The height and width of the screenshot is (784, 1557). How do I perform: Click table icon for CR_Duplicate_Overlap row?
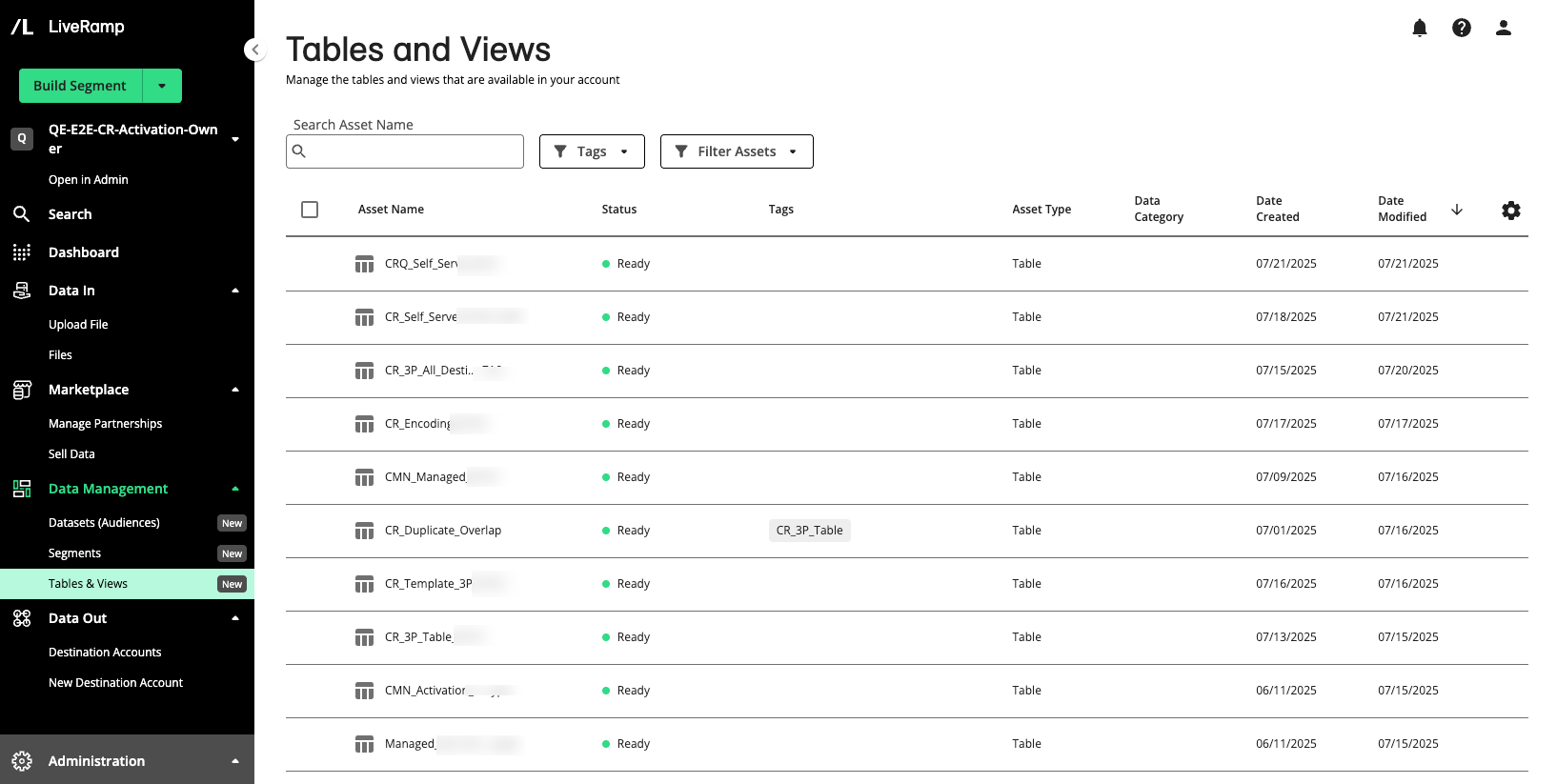coord(364,531)
